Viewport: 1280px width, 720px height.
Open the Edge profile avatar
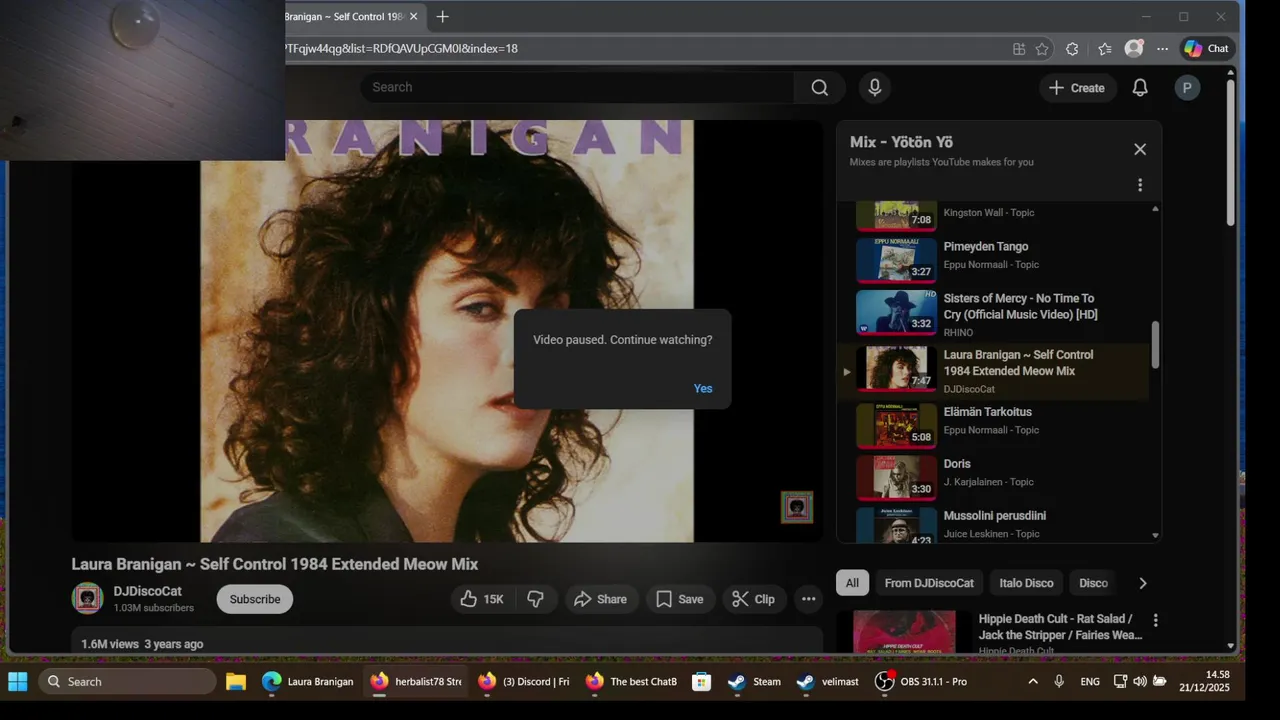tap(1134, 48)
